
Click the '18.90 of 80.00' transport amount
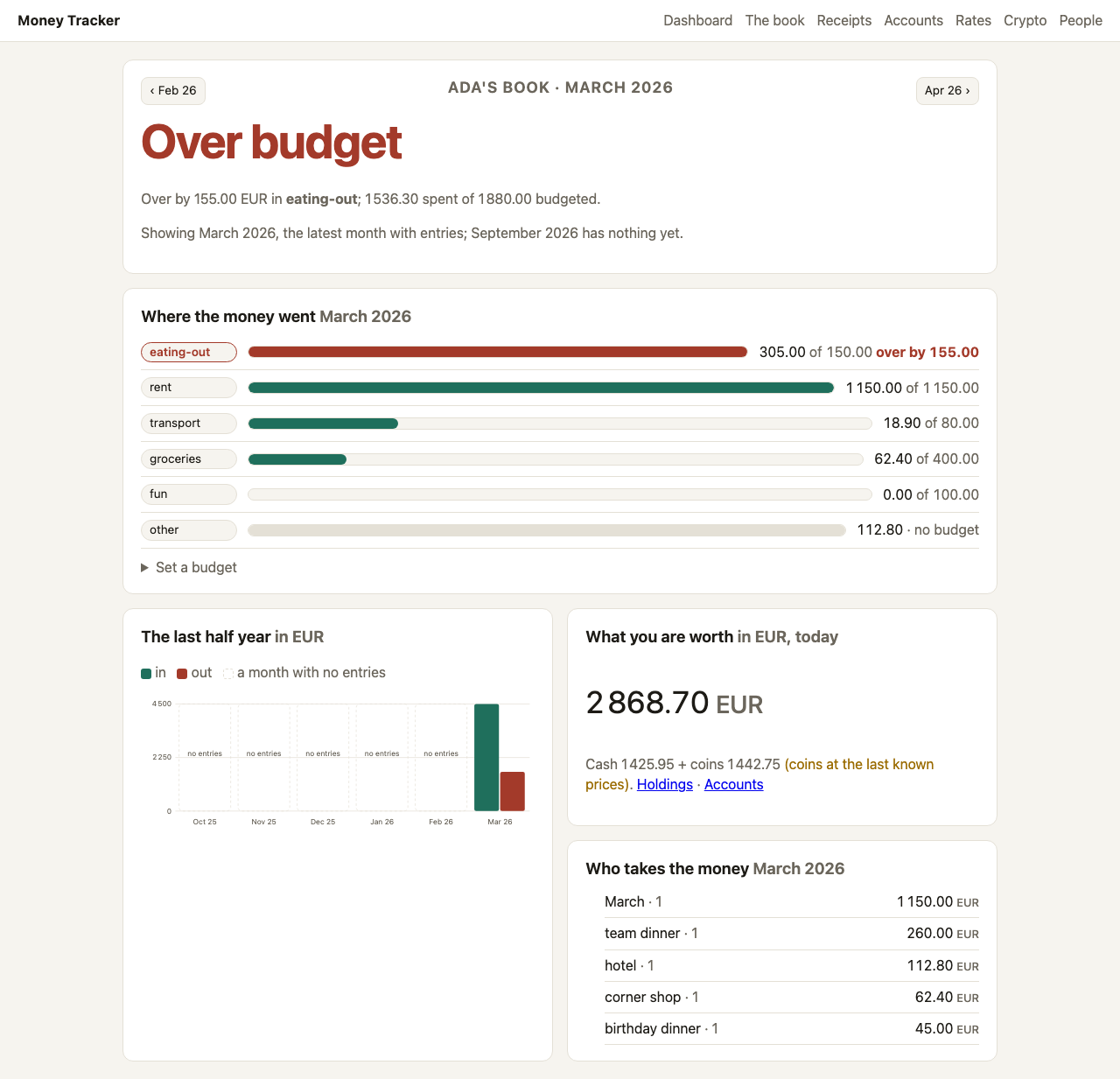[931, 423]
